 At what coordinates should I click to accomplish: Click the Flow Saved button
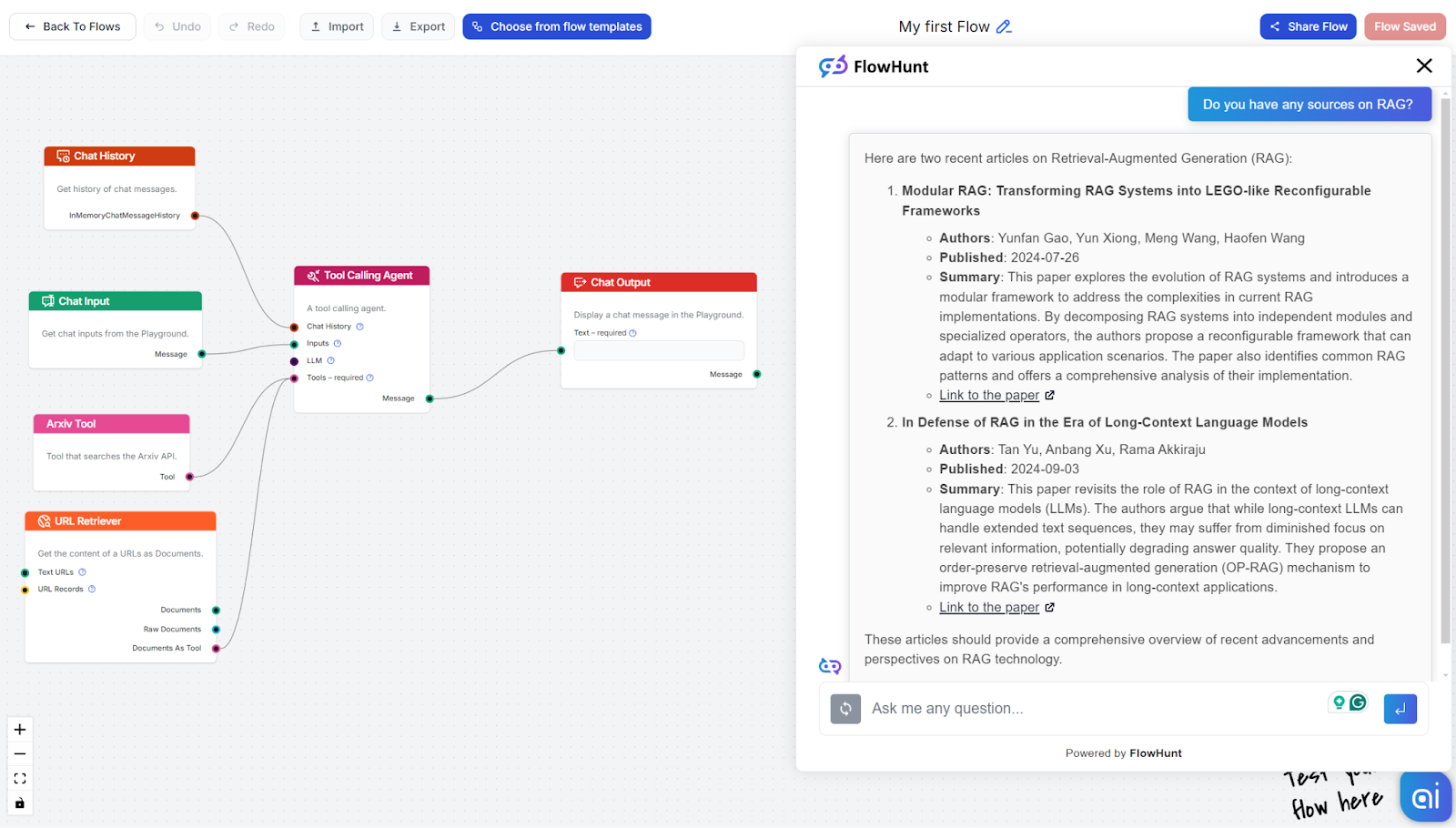(x=1405, y=26)
